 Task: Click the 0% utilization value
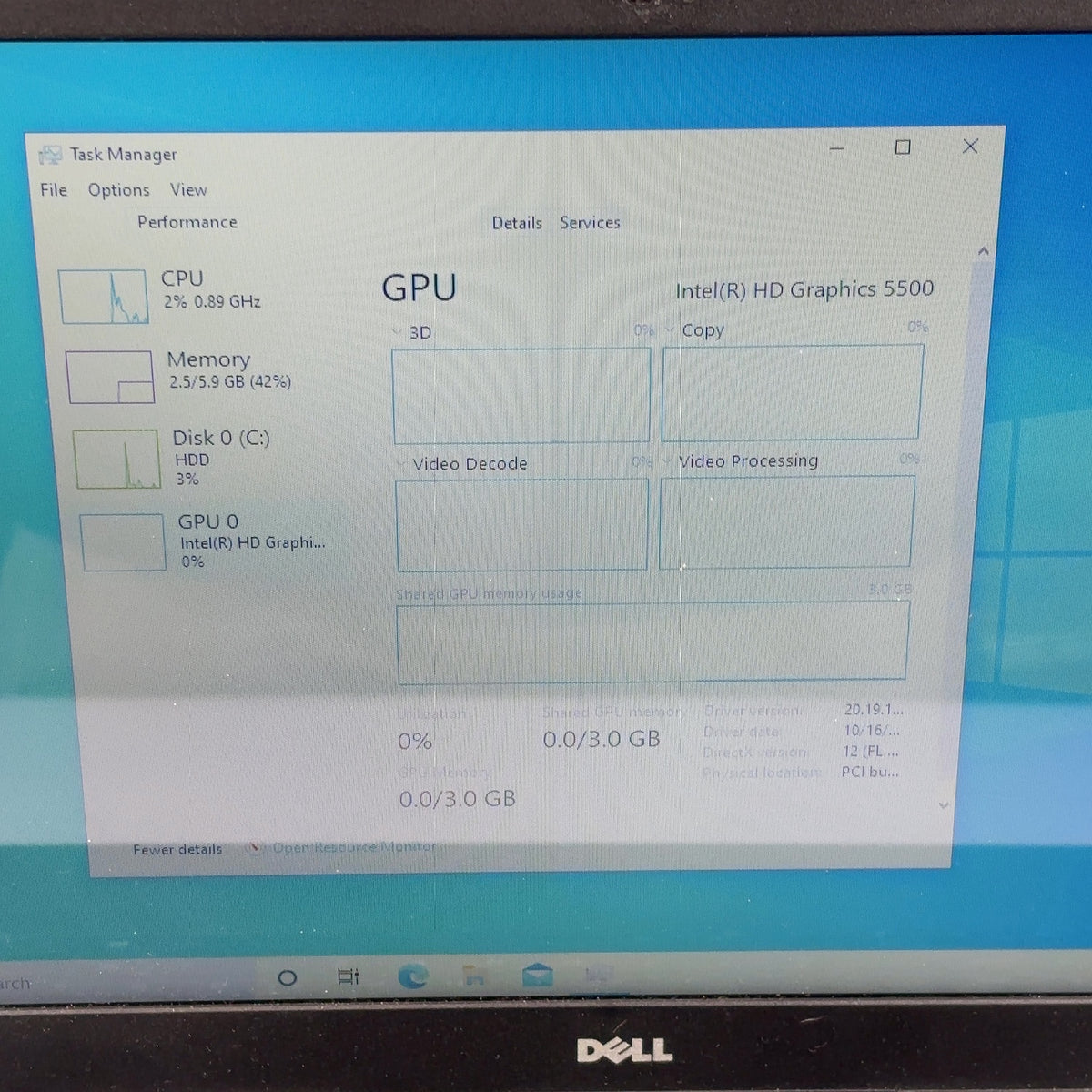[x=415, y=742]
